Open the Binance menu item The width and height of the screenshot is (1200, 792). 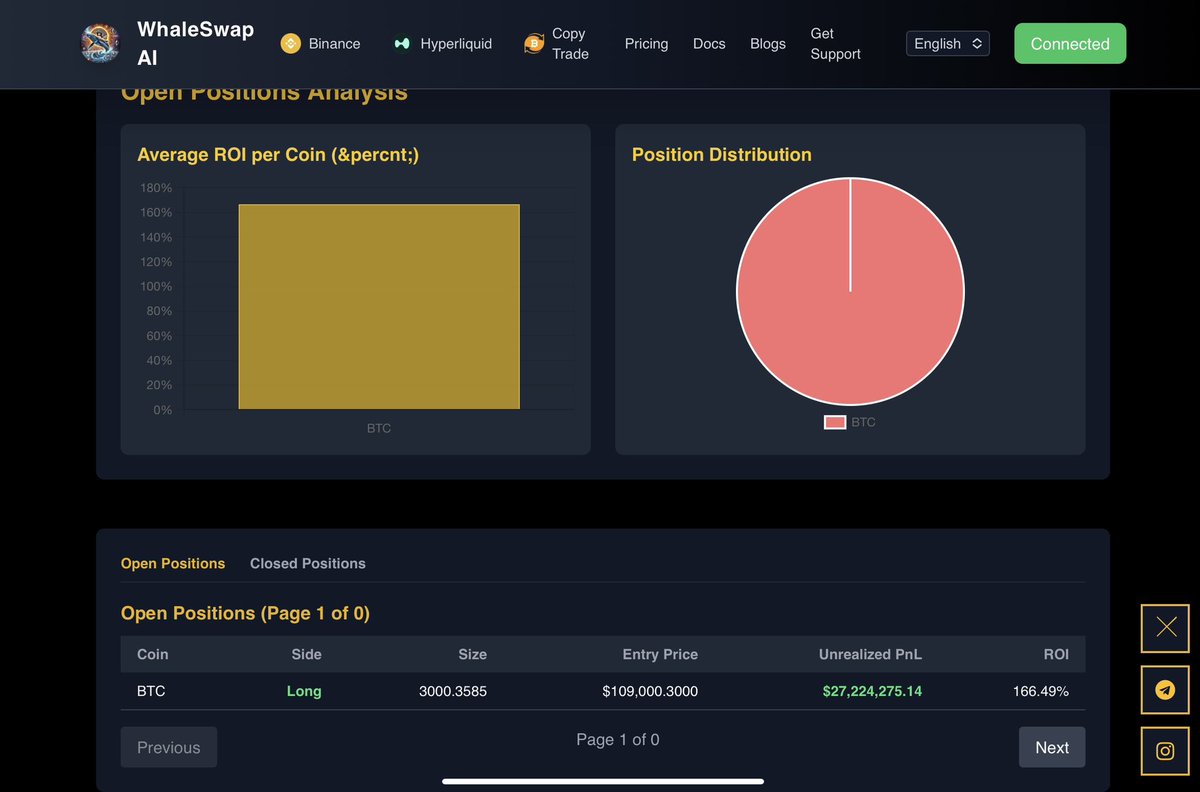[x=334, y=43]
